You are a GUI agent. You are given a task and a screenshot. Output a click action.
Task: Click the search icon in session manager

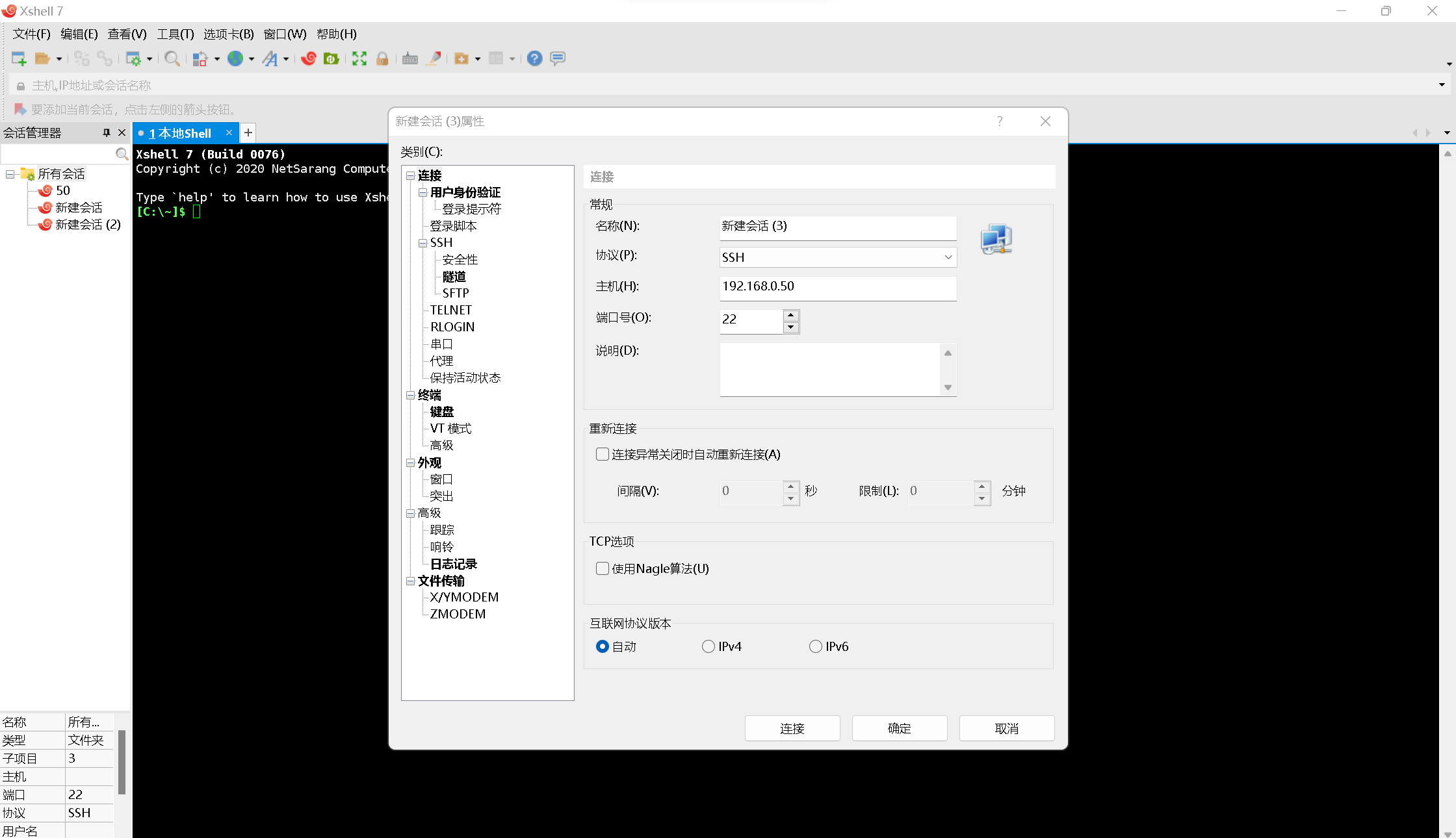point(122,154)
